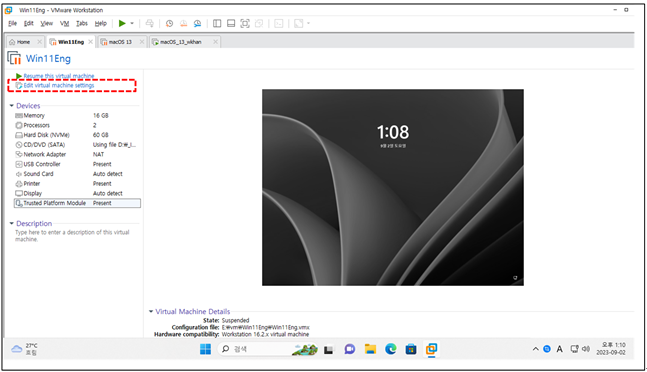The width and height of the screenshot is (647, 372).
Task: Toggle the thumbnail bar icon
Action: pos(231,24)
